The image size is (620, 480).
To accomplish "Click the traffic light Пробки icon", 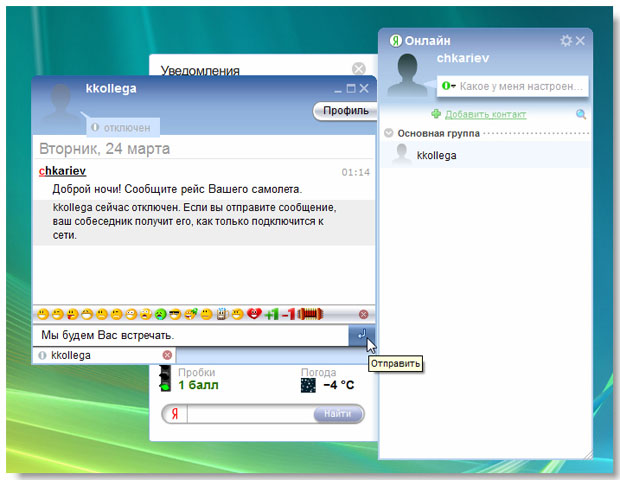I will (x=164, y=378).
